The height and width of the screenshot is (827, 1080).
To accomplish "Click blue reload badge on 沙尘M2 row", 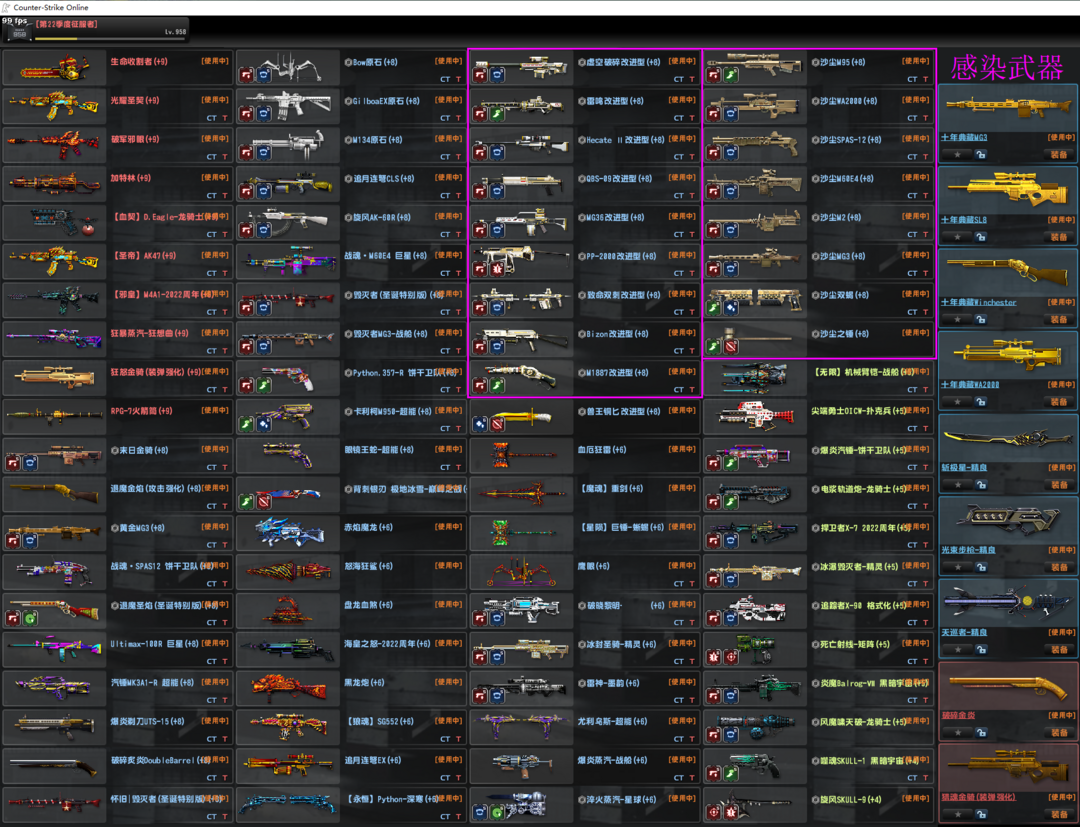I will [x=731, y=229].
